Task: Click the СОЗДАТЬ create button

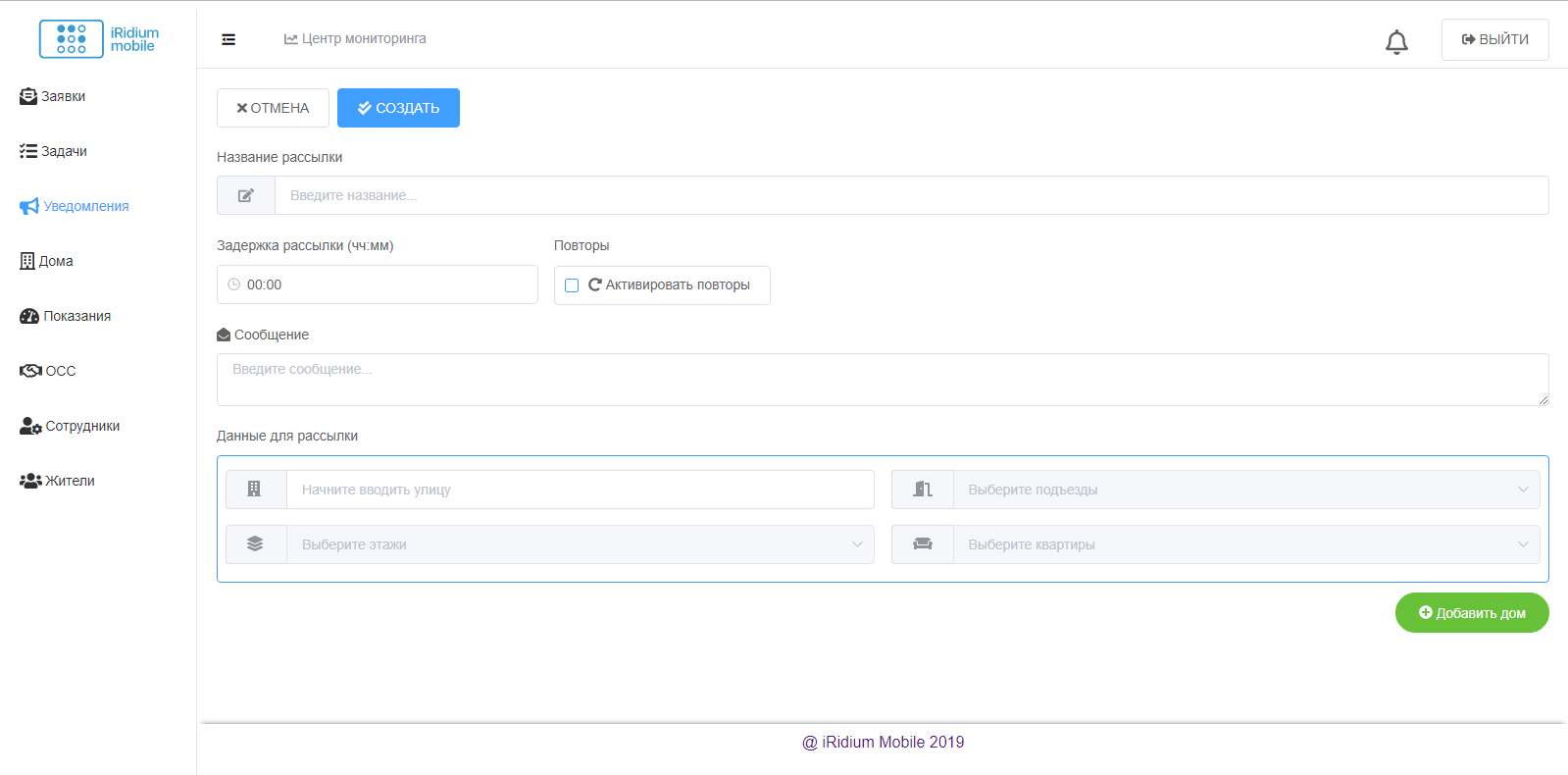Action: pyautogui.click(x=398, y=108)
